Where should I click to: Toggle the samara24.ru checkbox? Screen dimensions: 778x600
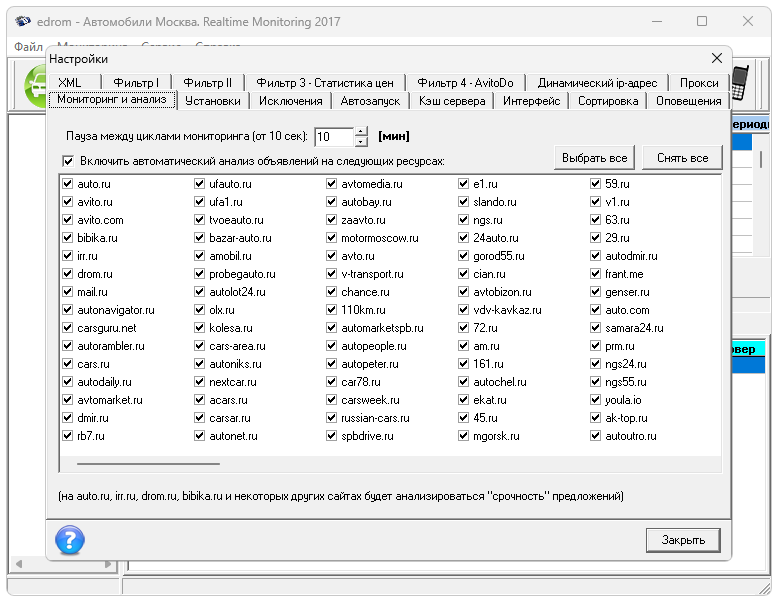pos(595,328)
